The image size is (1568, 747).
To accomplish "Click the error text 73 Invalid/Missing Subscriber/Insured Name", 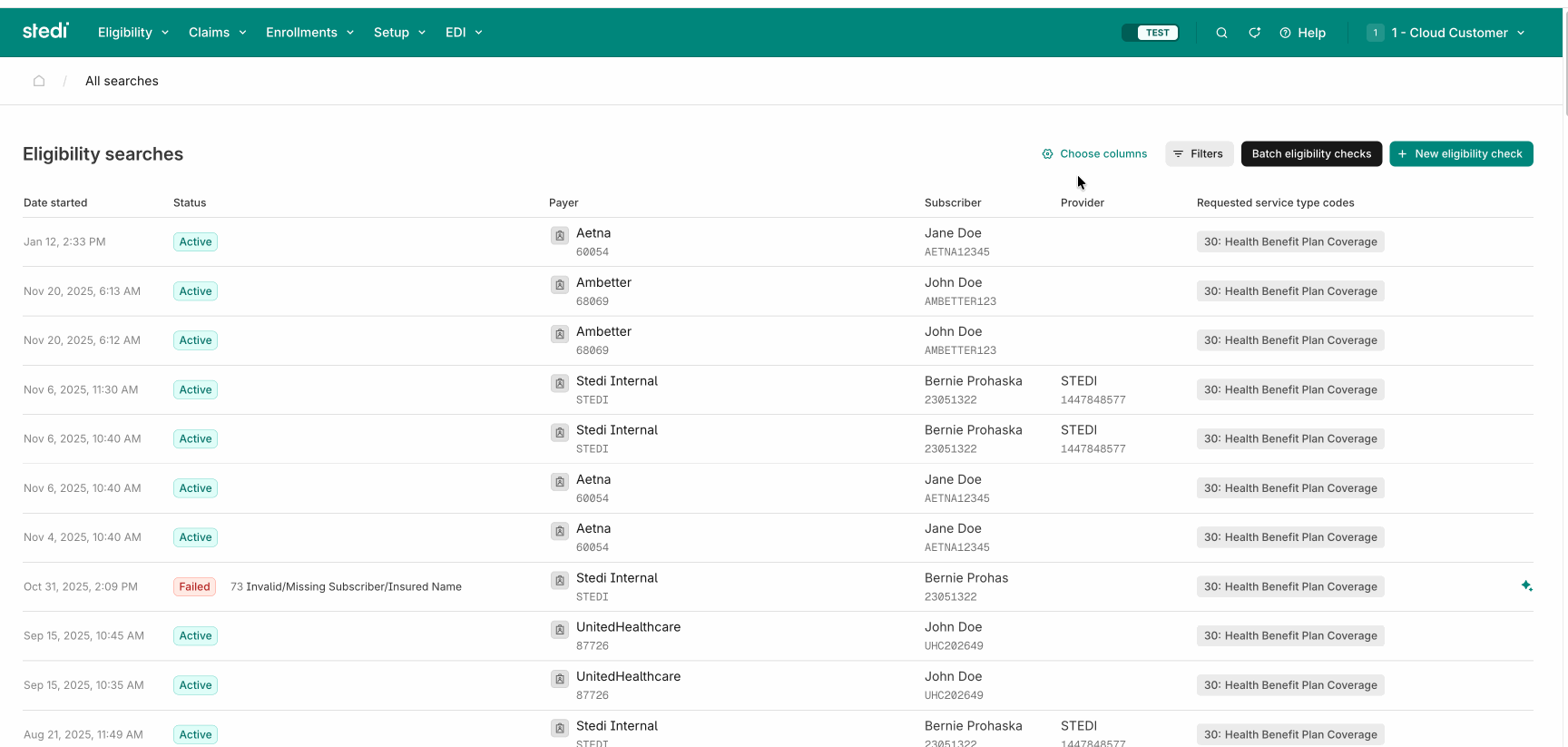I will click(346, 587).
